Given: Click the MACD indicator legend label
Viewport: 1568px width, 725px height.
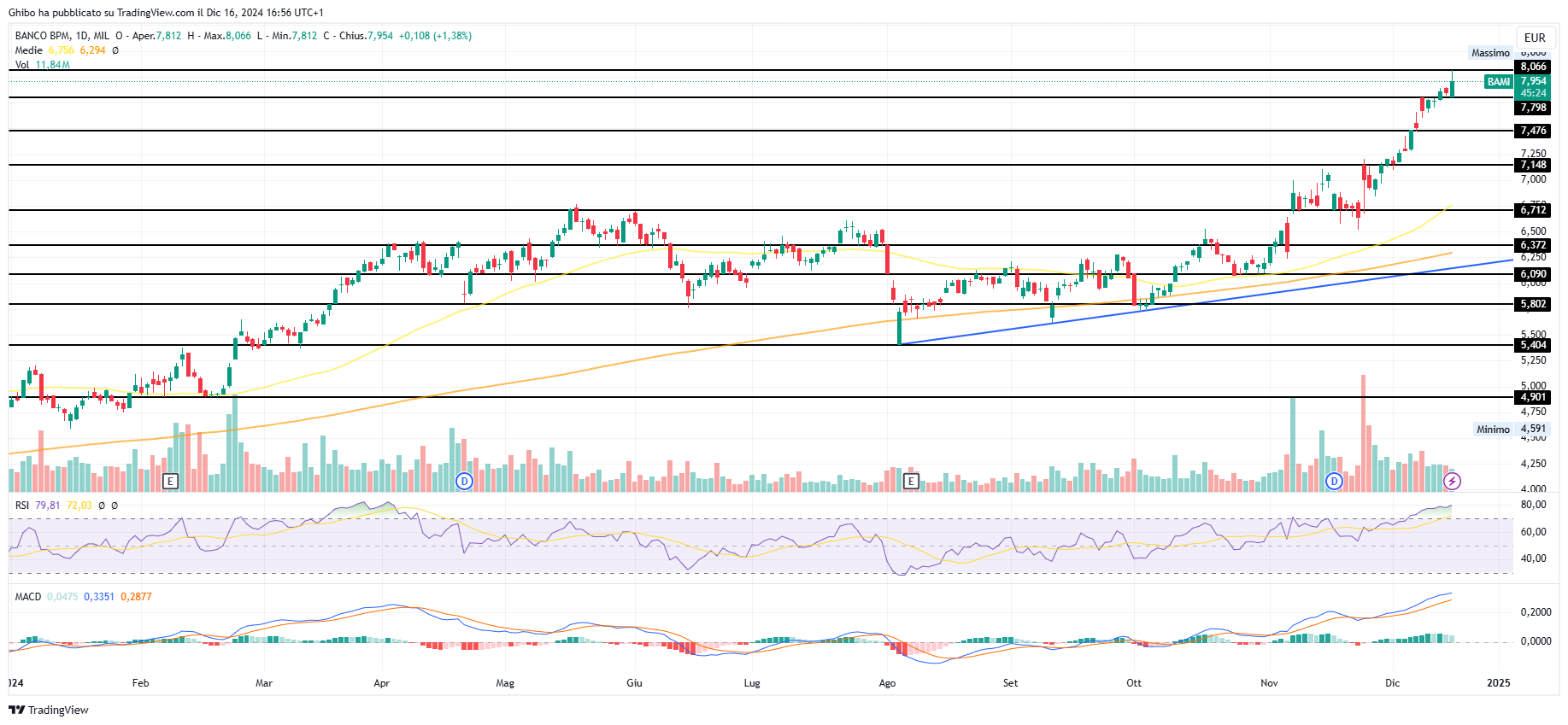Looking at the screenshot, I should tap(28, 597).
